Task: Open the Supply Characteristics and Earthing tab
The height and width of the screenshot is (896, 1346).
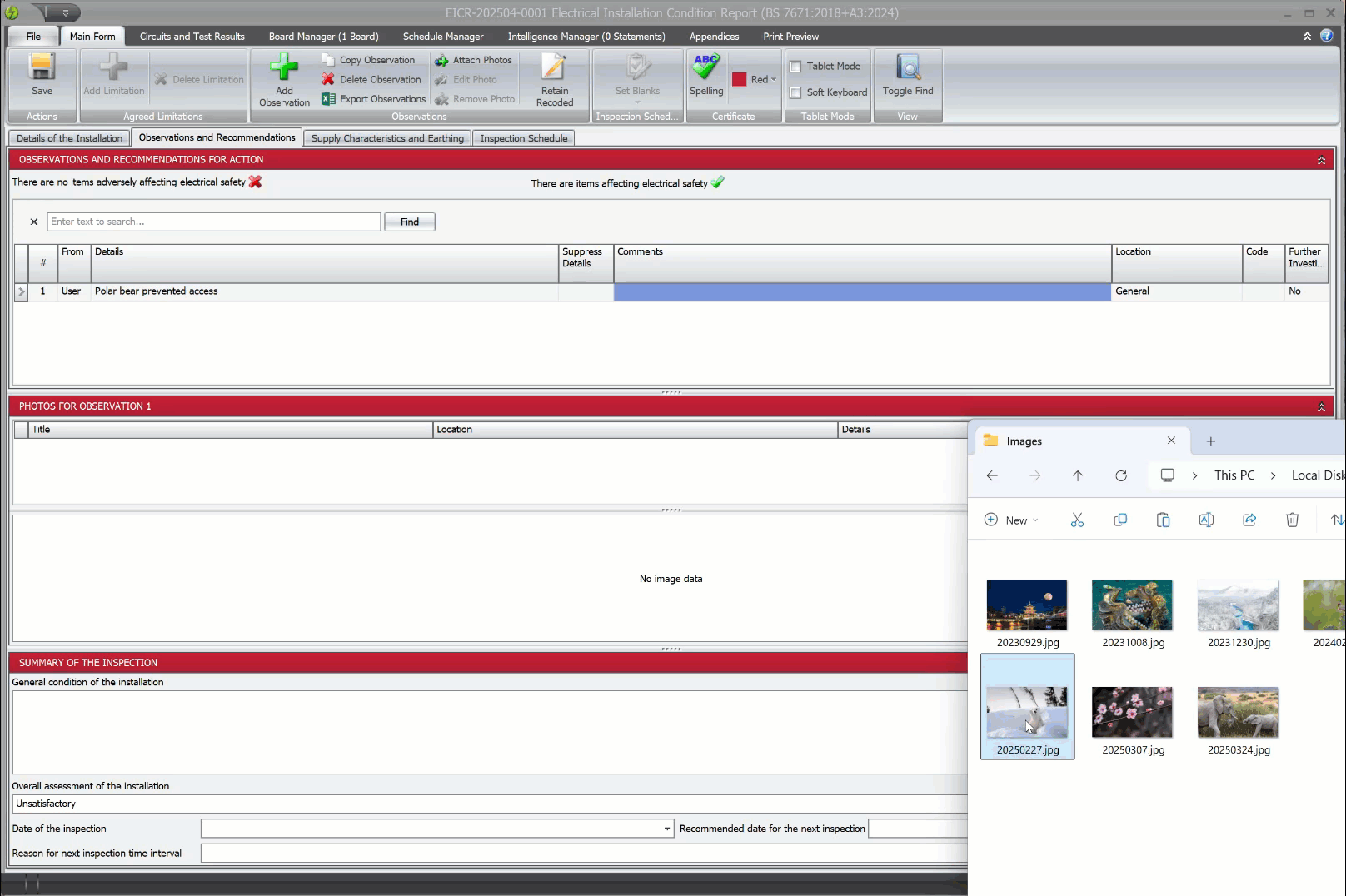Action: pyautogui.click(x=386, y=137)
